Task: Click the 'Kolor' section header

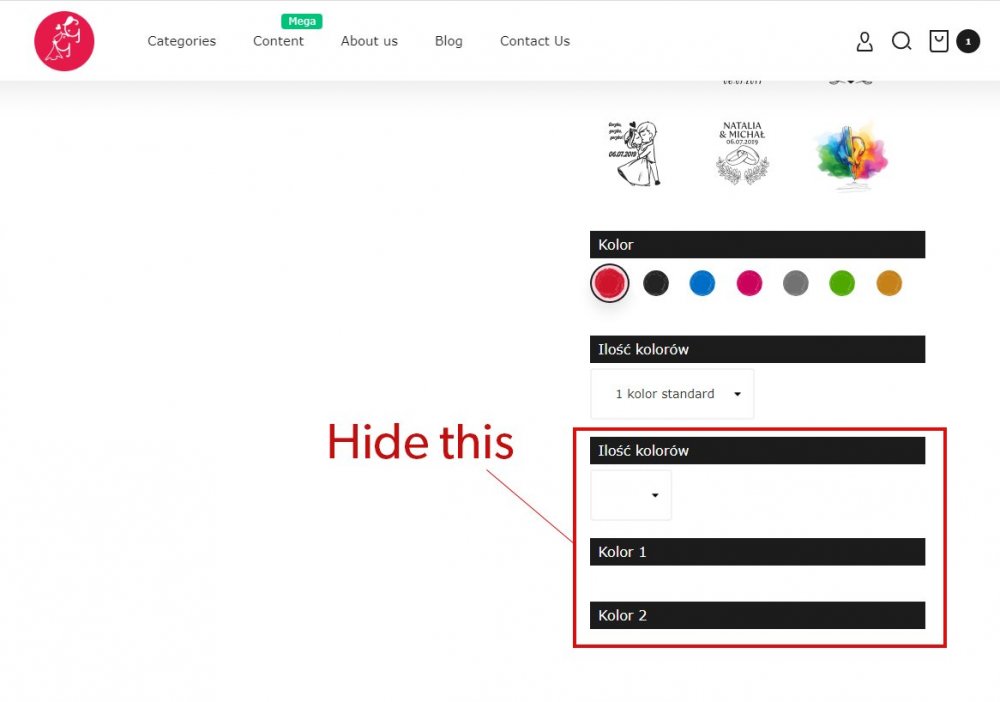Action: click(x=757, y=244)
